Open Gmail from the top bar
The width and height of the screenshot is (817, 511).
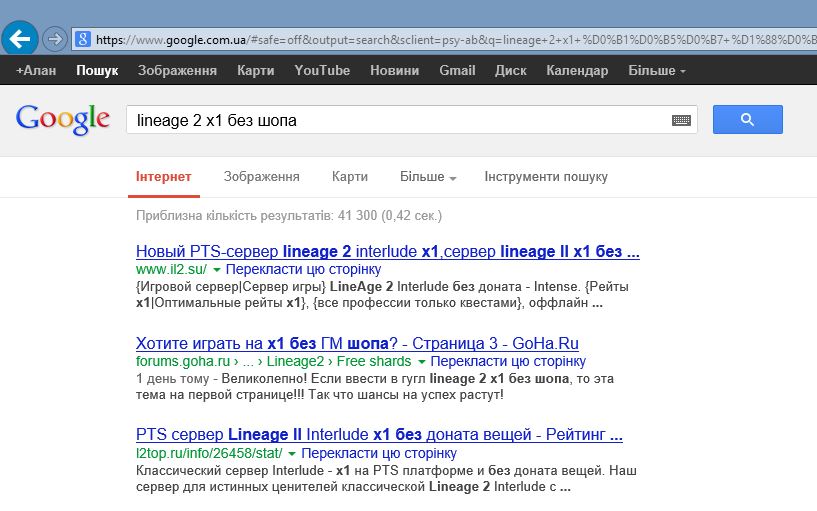(x=457, y=70)
